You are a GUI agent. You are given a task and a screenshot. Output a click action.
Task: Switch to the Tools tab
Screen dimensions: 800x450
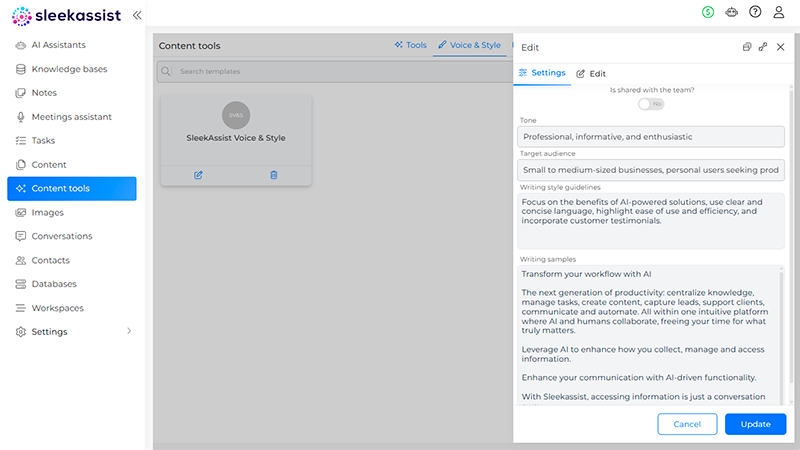(x=411, y=45)
